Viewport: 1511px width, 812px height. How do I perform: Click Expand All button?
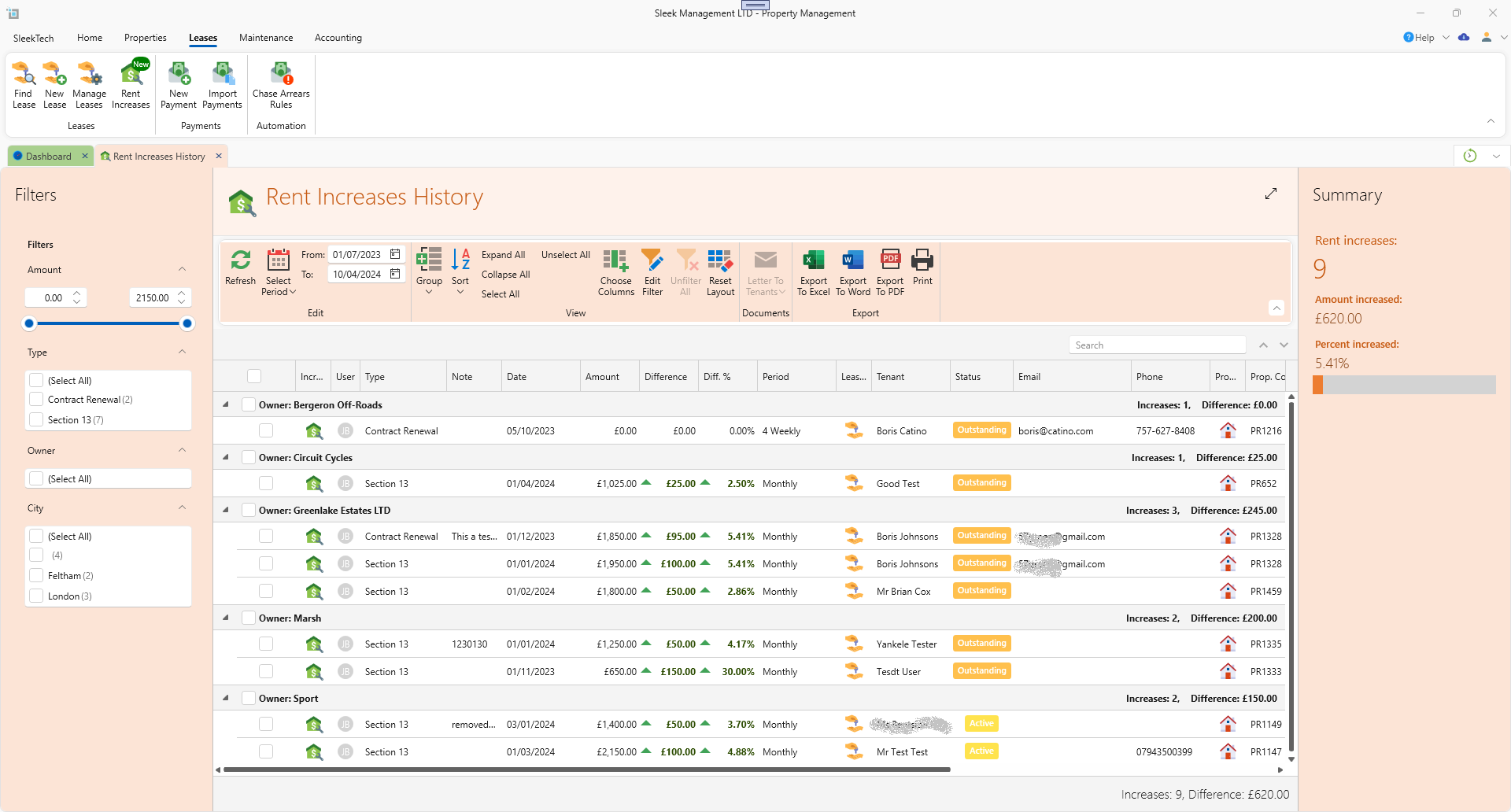(x=503, y=255)
